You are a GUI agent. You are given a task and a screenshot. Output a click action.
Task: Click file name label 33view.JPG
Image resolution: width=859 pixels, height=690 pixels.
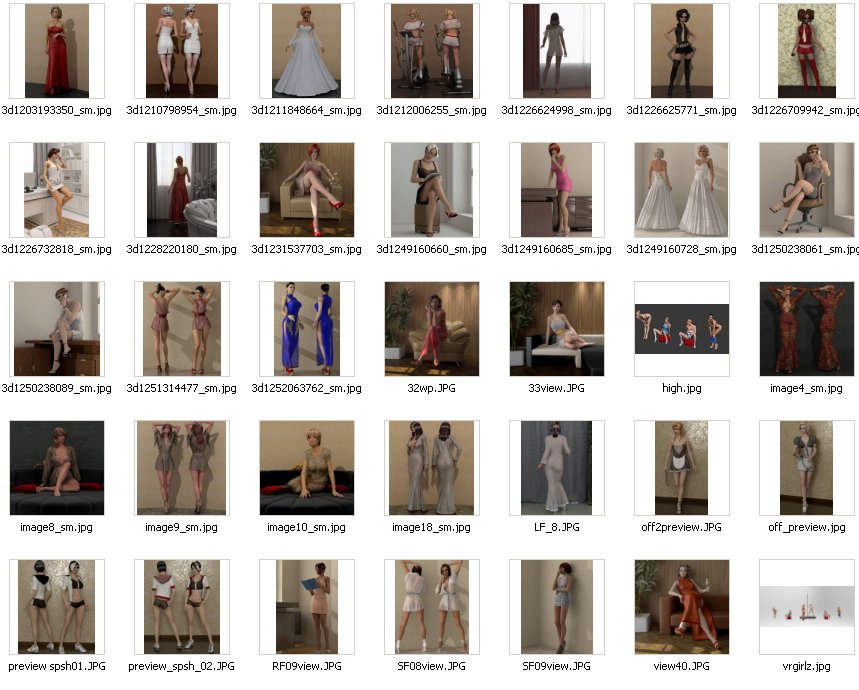pos(557,389)
